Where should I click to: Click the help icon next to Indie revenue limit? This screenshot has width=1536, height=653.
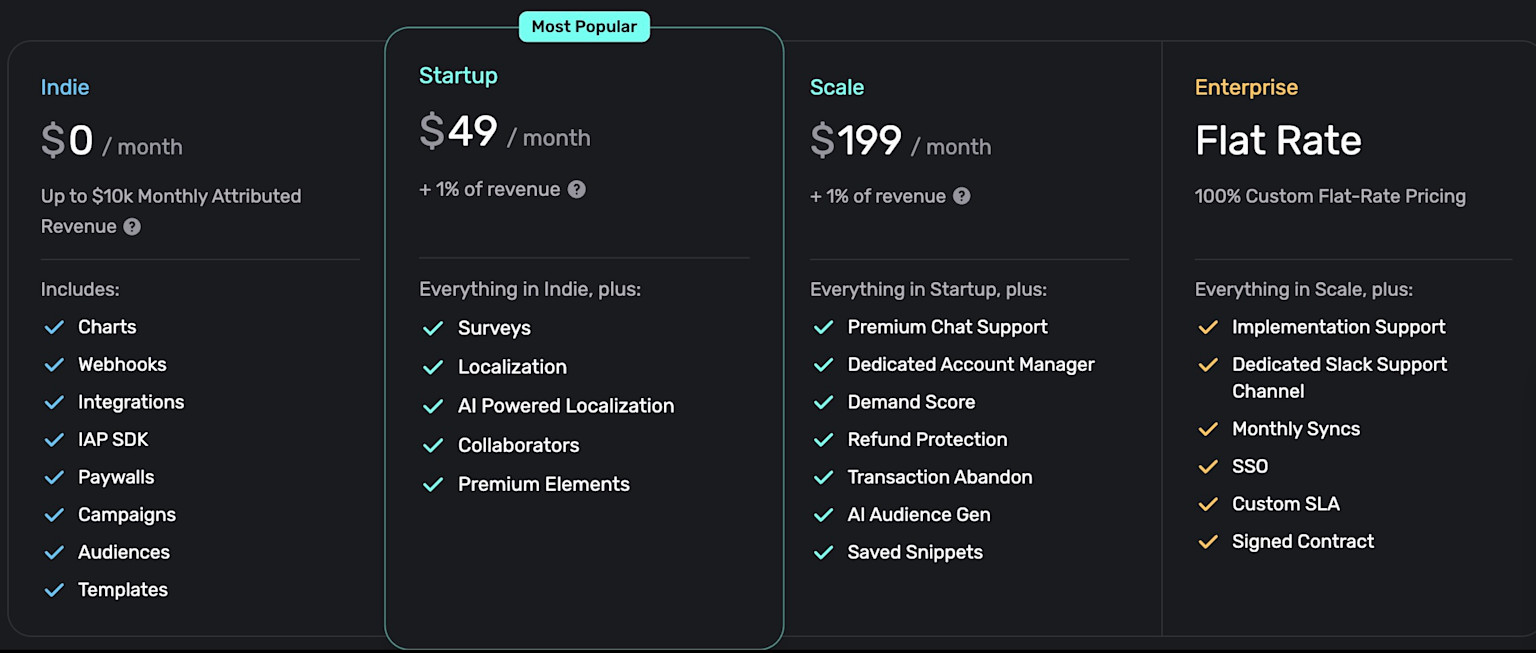point(132,227)
